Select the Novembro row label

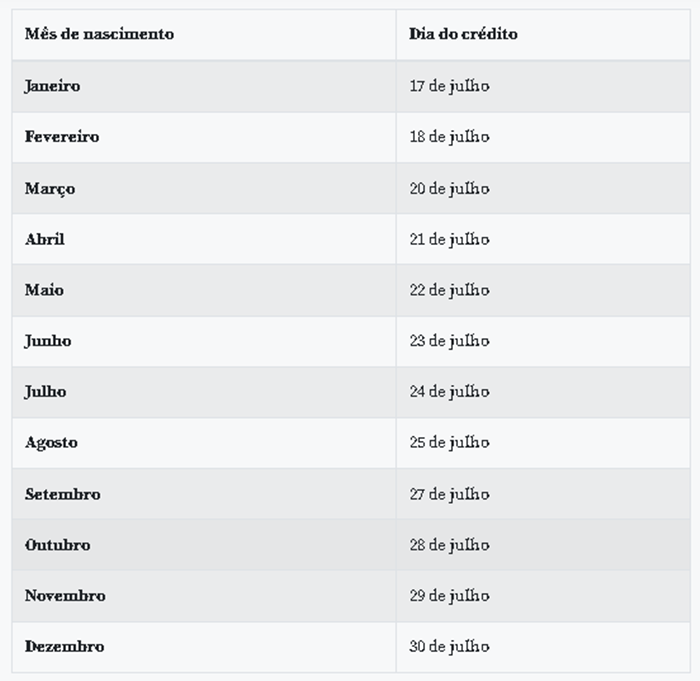[65, 596]
